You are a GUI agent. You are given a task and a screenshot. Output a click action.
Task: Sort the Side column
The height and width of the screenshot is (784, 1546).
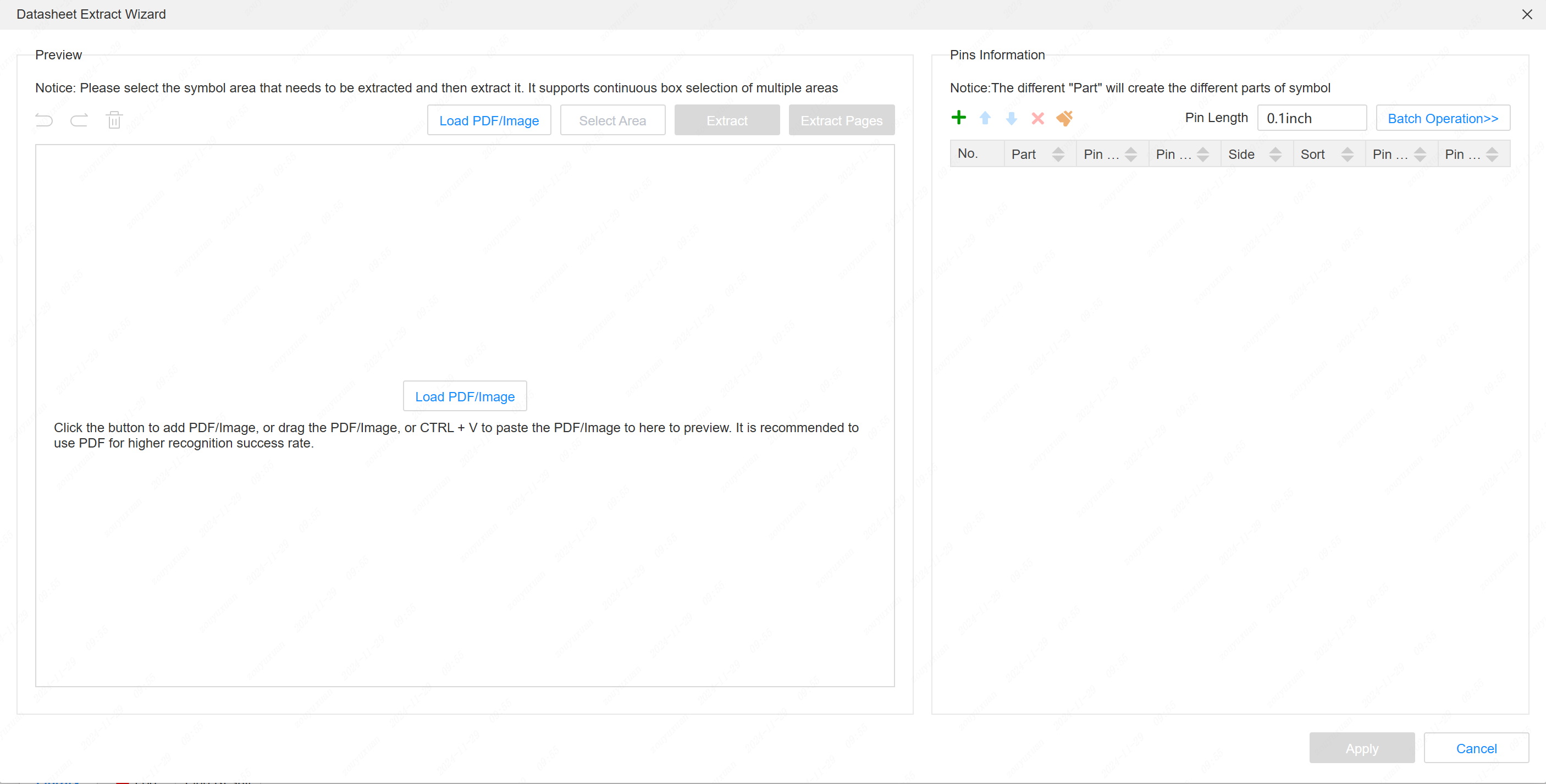1276,154
